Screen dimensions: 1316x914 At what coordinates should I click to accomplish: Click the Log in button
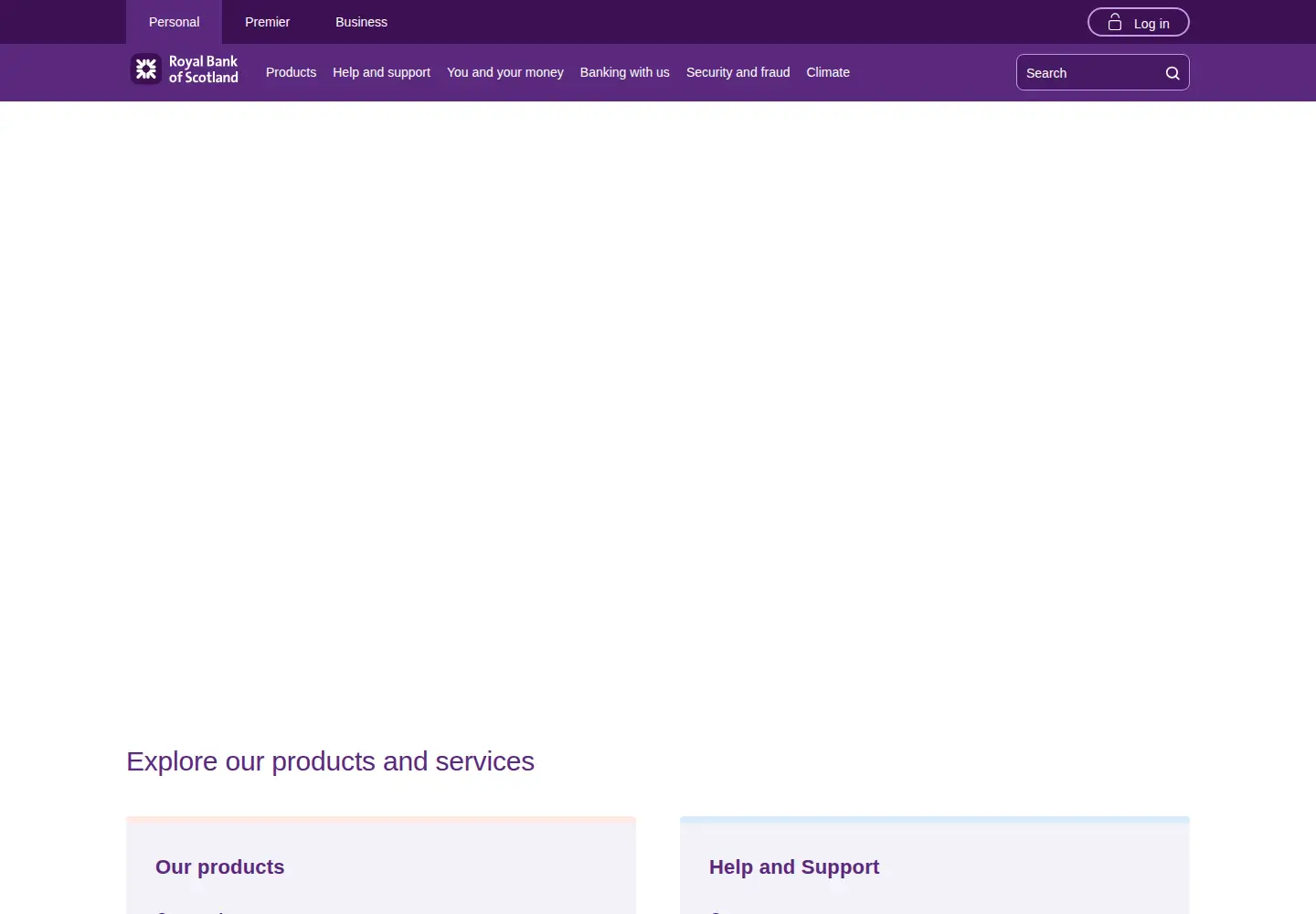point(1139,22)
